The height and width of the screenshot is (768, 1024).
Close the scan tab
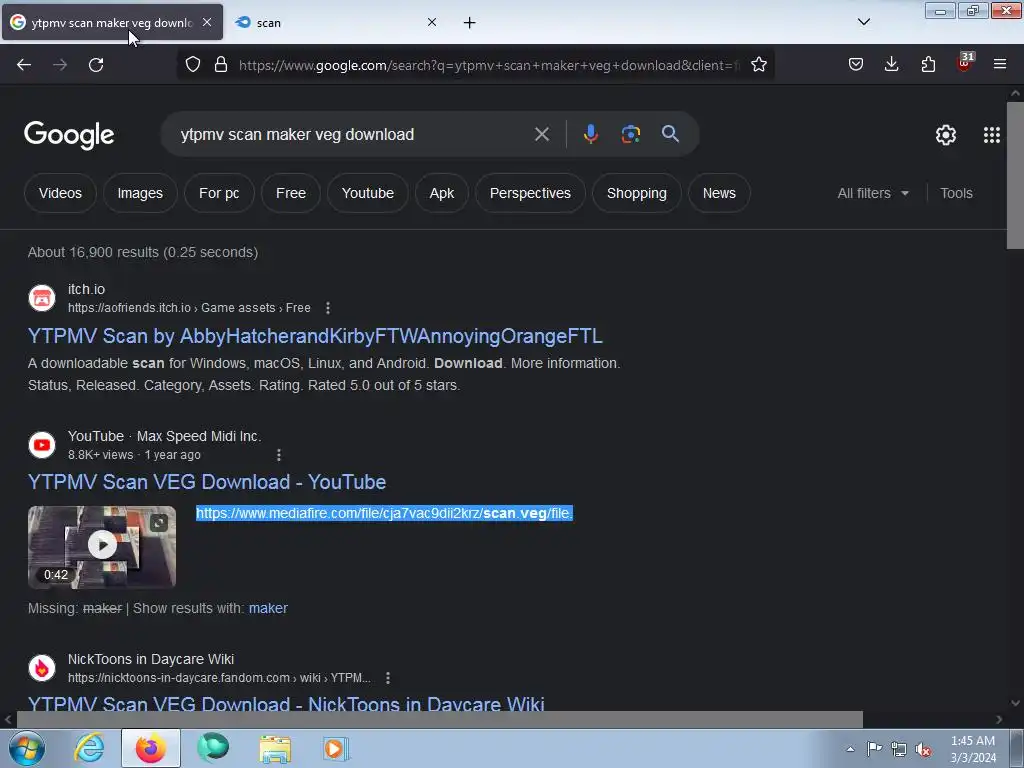tap(432, 22)
